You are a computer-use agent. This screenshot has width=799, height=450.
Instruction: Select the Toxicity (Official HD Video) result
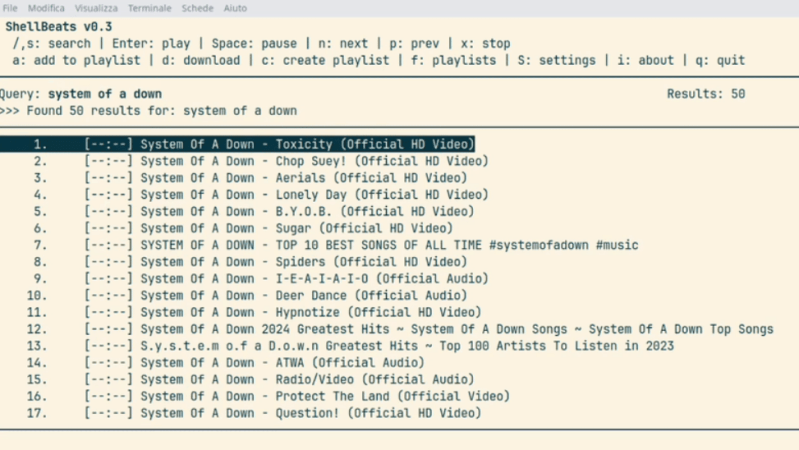click(x=306, y=144)
